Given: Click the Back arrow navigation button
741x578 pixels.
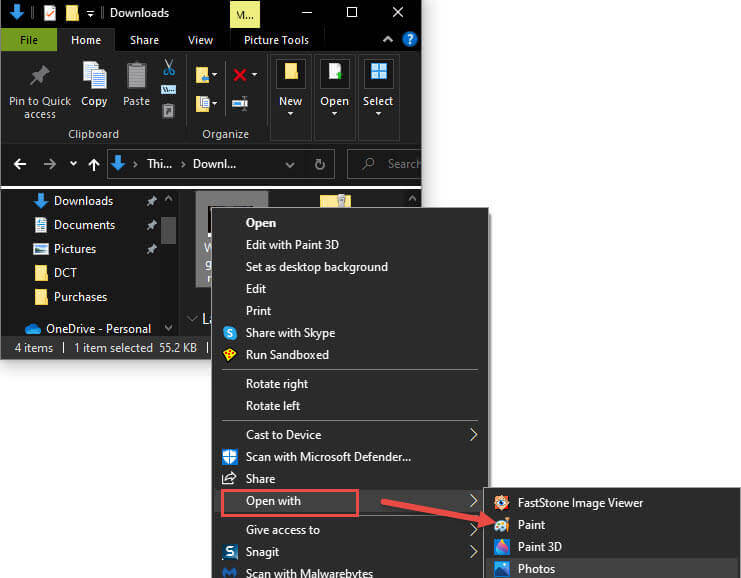Looking at the screenshot, I should (20, 164).
